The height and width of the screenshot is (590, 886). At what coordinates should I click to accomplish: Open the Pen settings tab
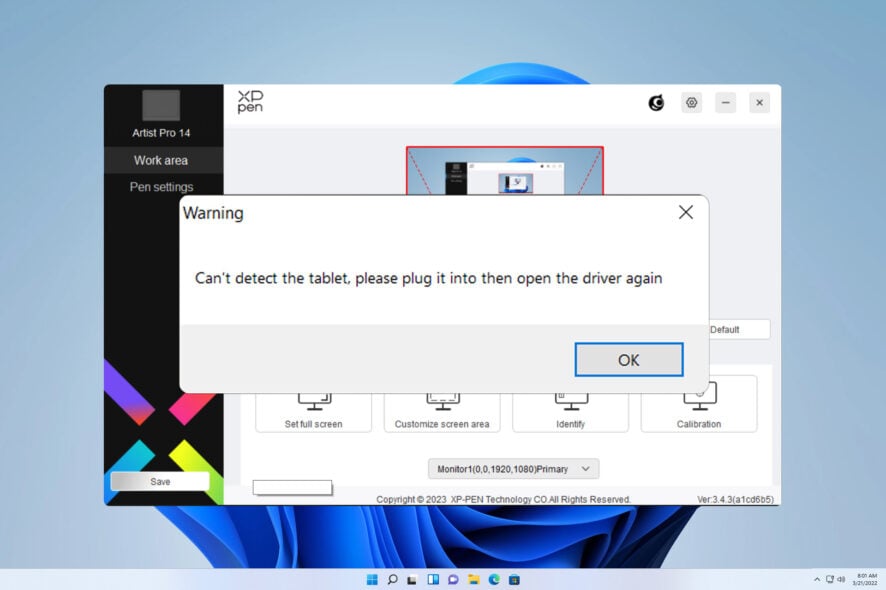pyautogui.click(x=161, y=187)
